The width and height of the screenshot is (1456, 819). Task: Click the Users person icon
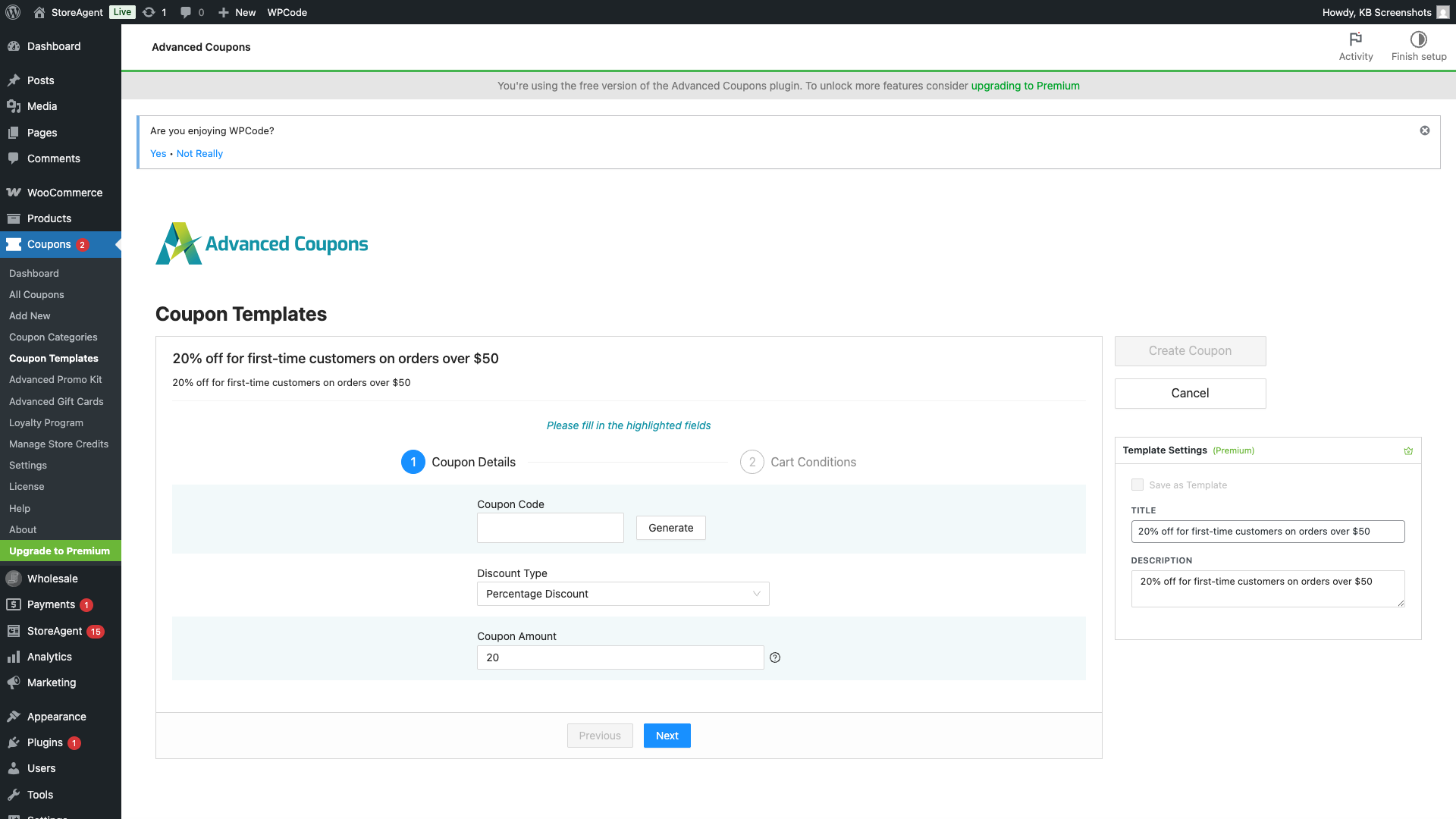tap(14, 768)
